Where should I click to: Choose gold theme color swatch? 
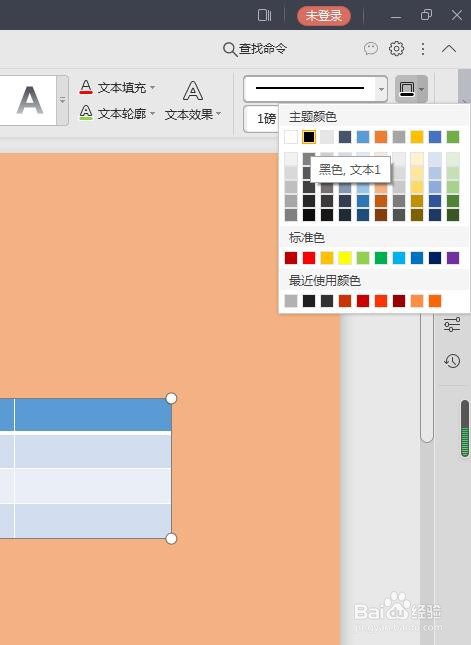coord(417,137)
